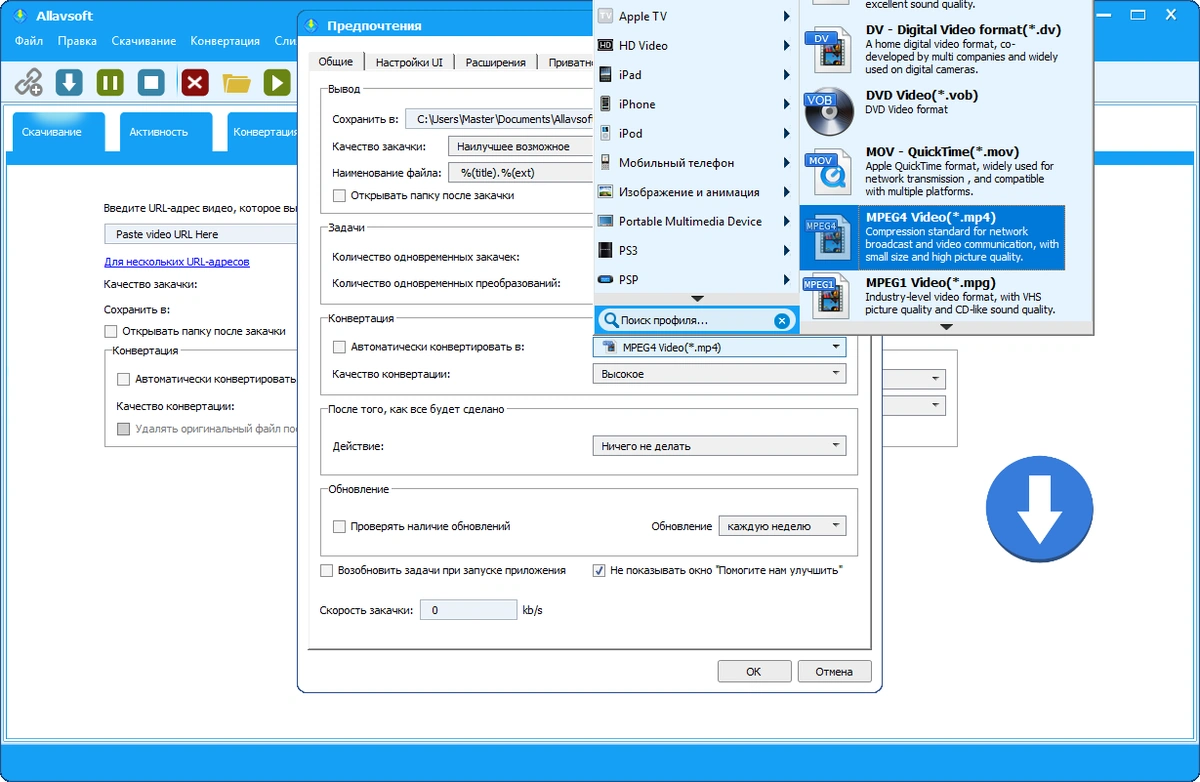Open update frequency dropdown каждую неделю
This screenshot has height=782, width=1200.
click(x=782, y=526)
